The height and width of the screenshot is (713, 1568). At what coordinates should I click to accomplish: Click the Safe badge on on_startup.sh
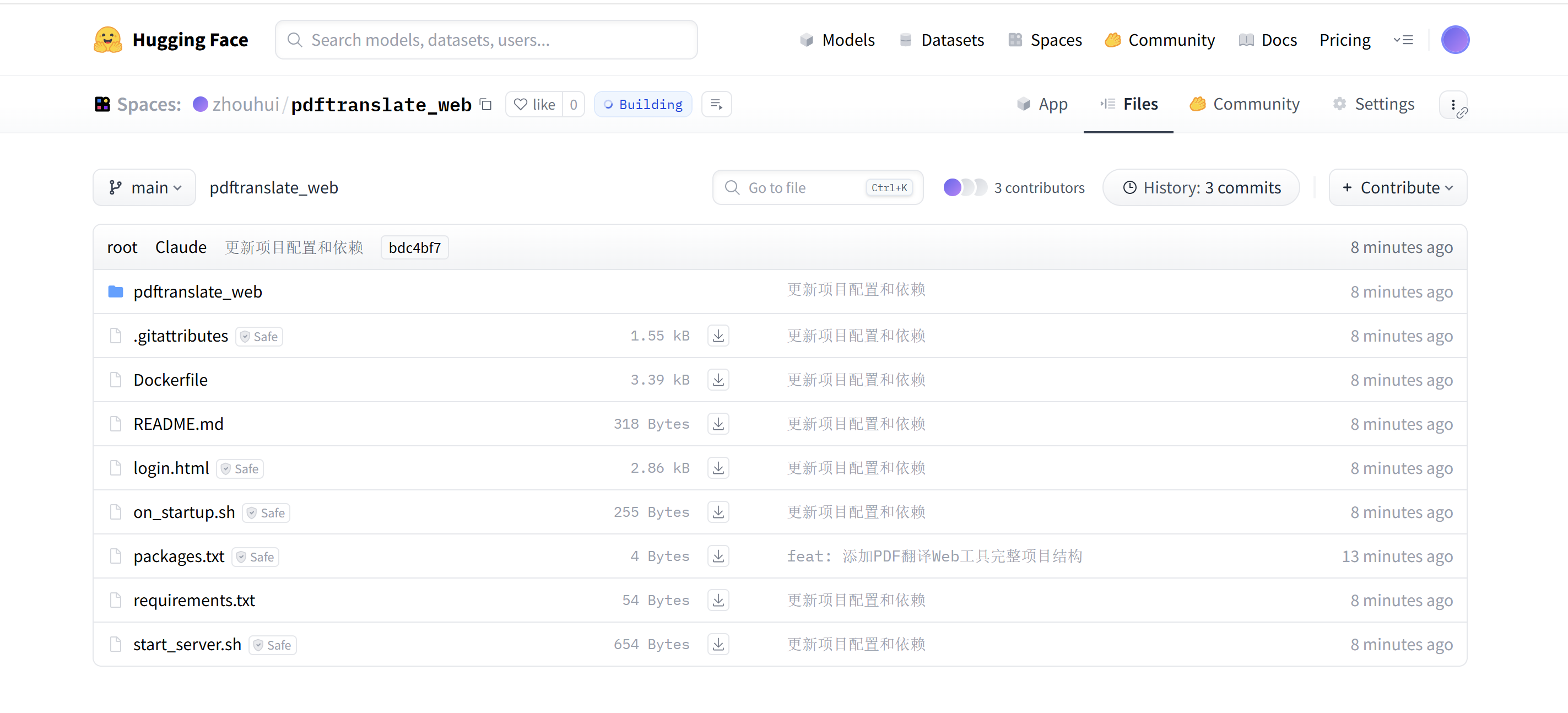point(266,512)
